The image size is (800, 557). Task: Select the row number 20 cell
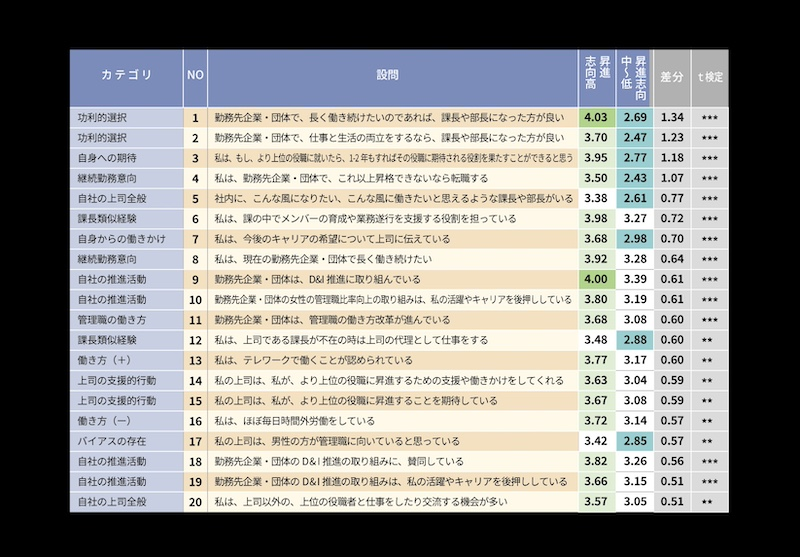[196, 501]
